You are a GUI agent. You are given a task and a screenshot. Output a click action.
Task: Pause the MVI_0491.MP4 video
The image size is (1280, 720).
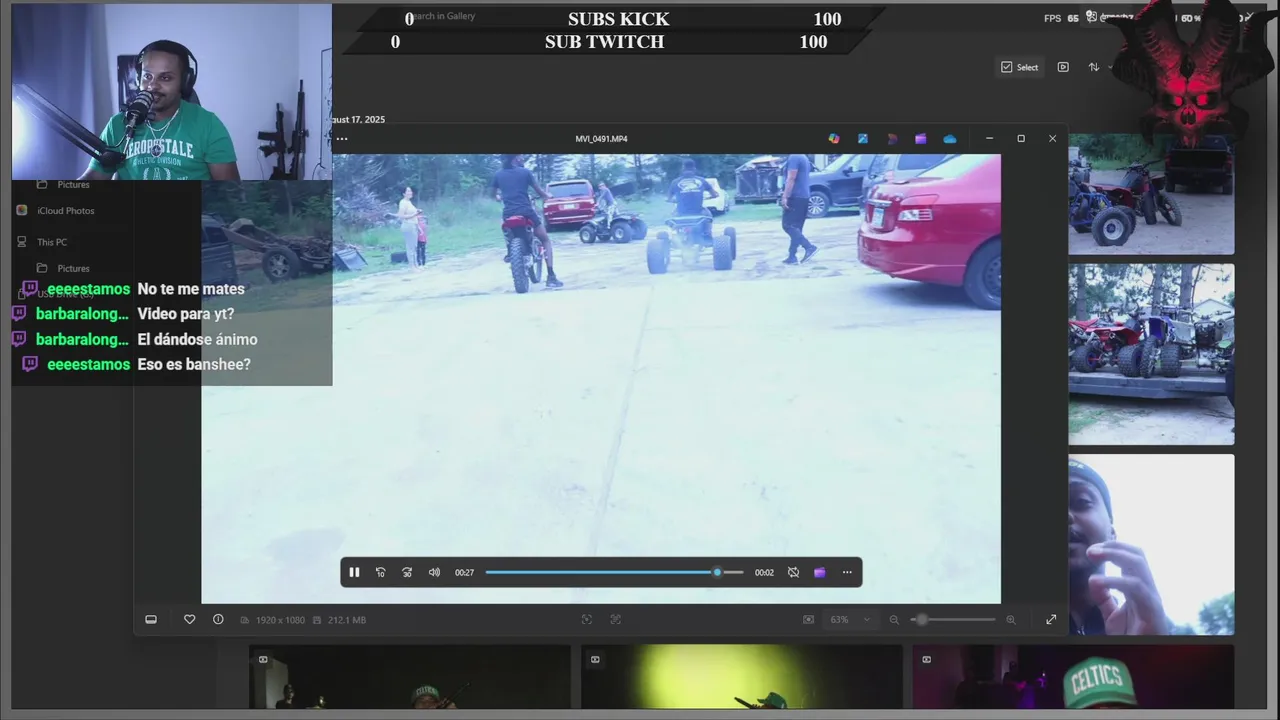354,572
